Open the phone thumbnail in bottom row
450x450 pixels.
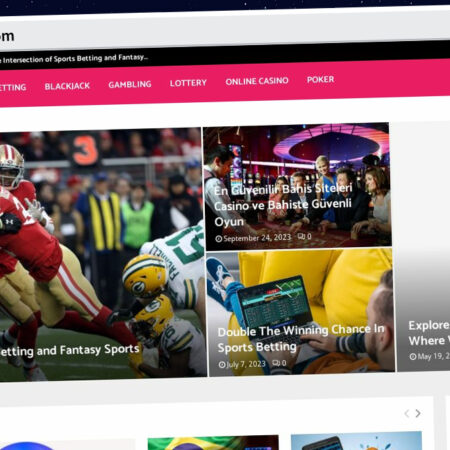pyautogui.click(x=356, y=441)
